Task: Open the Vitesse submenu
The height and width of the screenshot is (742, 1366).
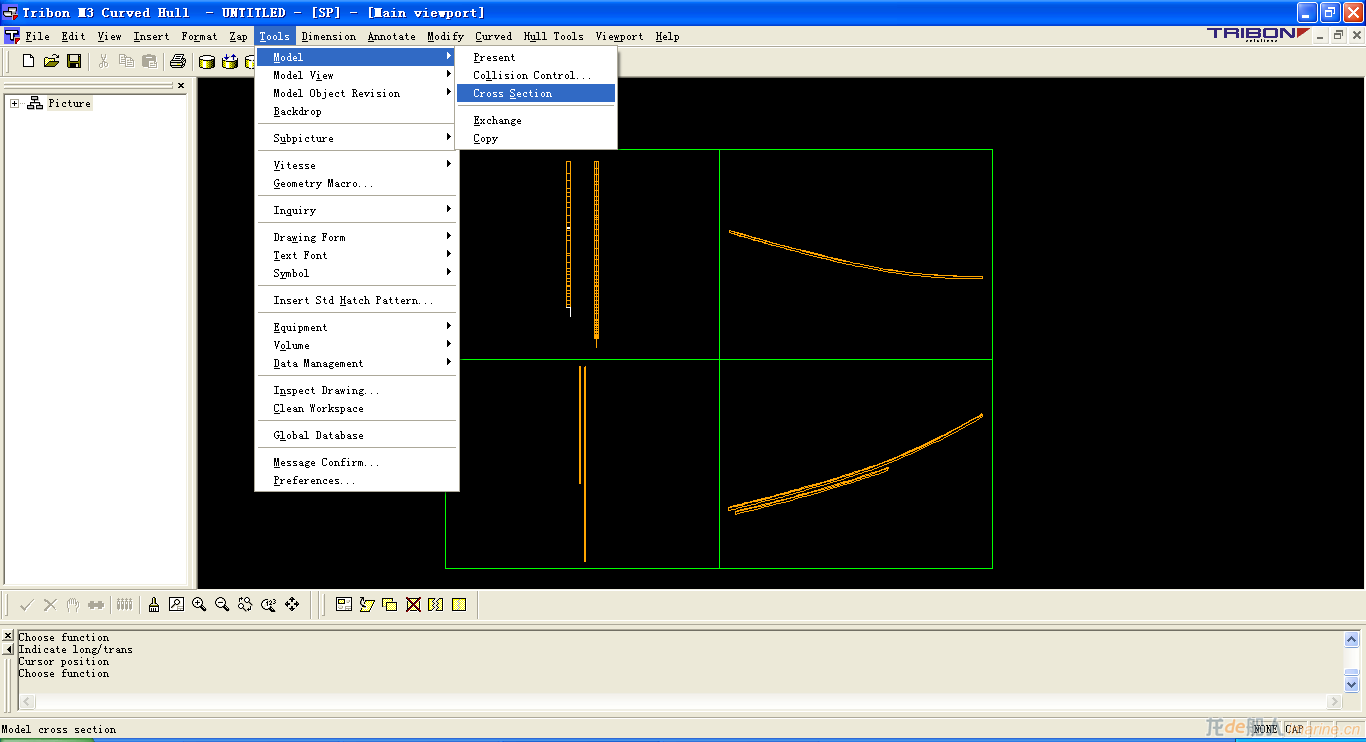Action: tap(357, 165)
